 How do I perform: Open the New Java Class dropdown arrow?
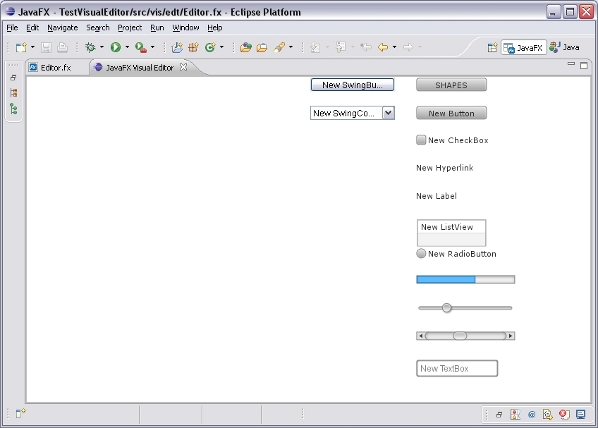point(222,47)
